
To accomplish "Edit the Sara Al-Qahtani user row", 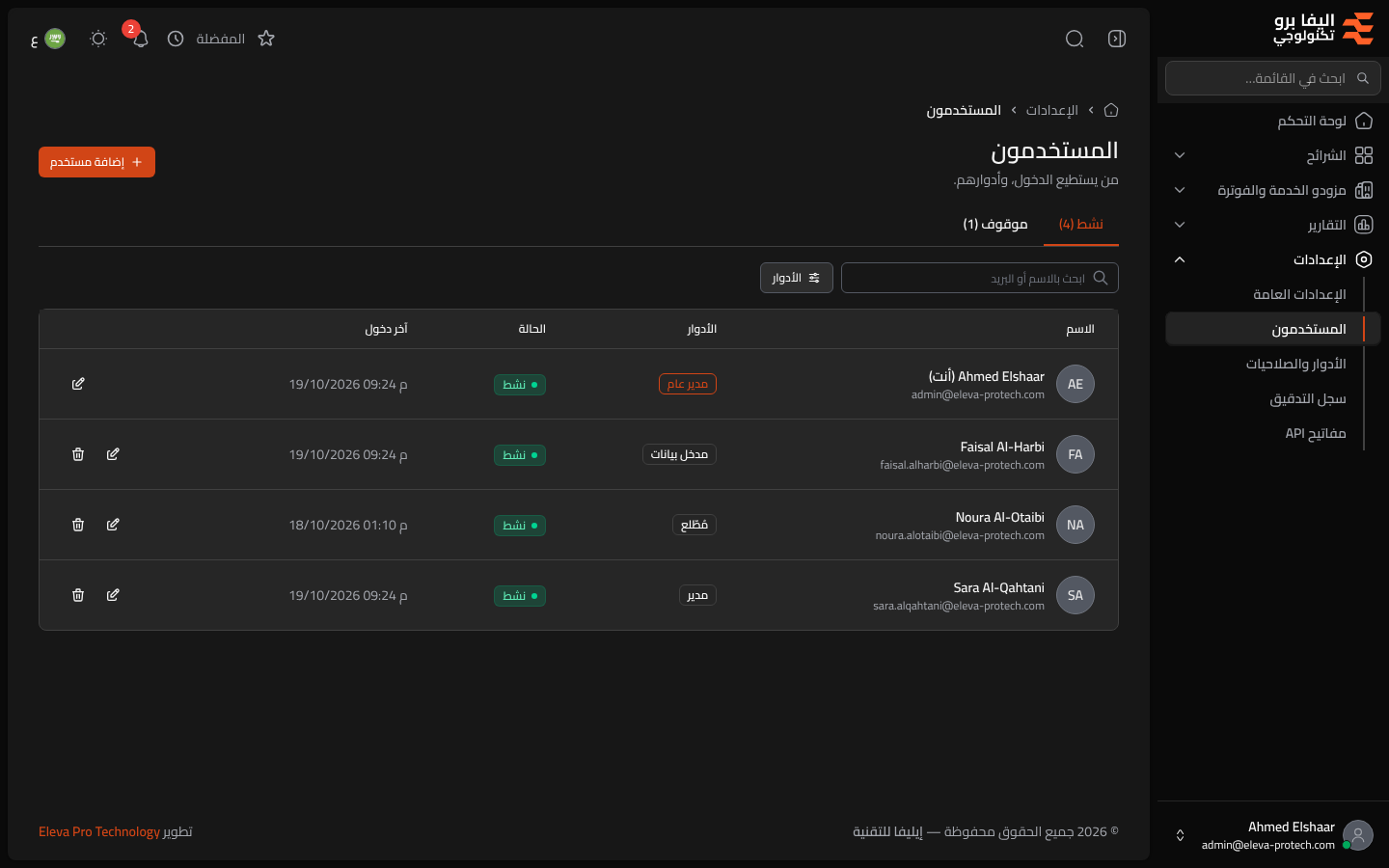I will click(113, 595).
